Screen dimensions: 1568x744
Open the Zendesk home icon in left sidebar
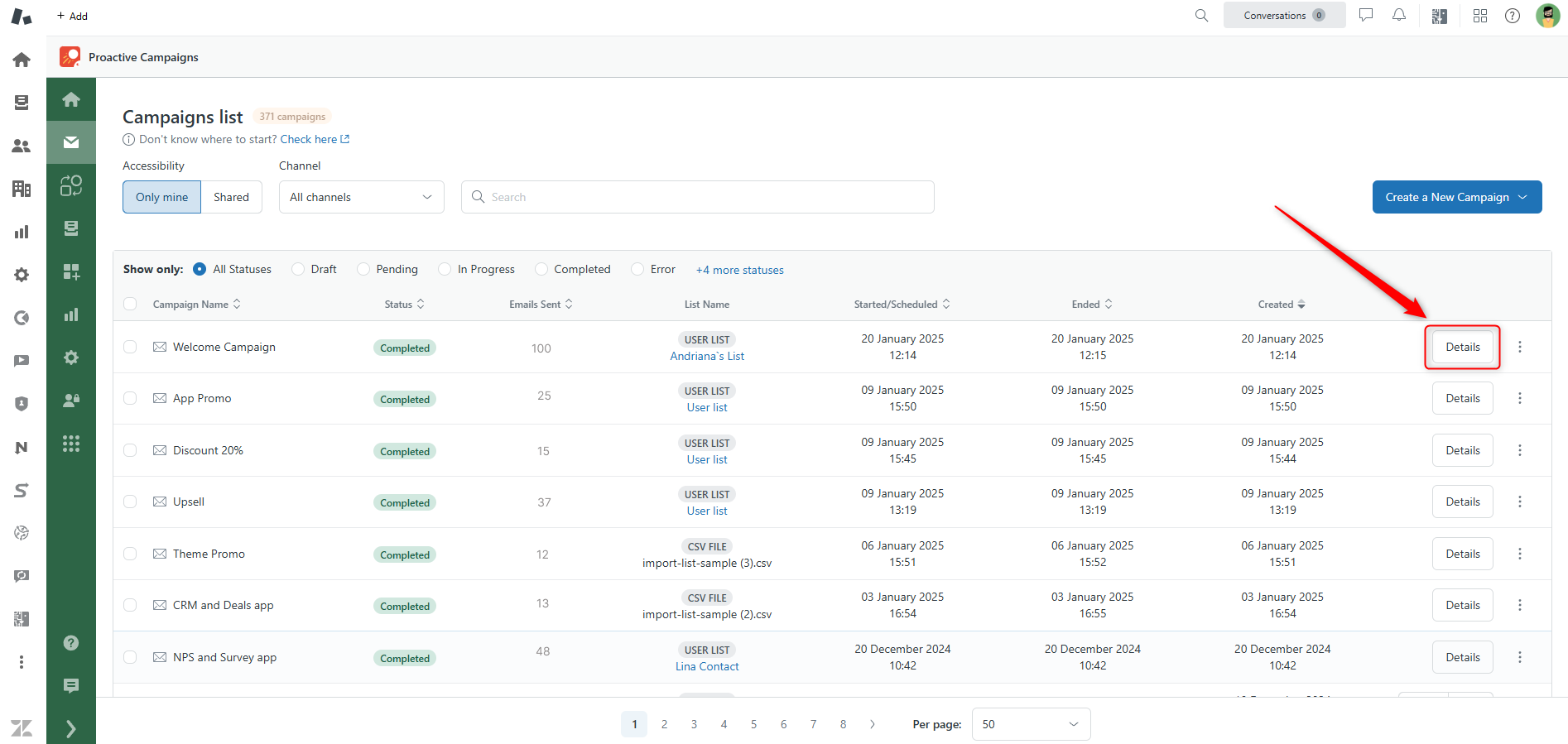coord(22,60)
